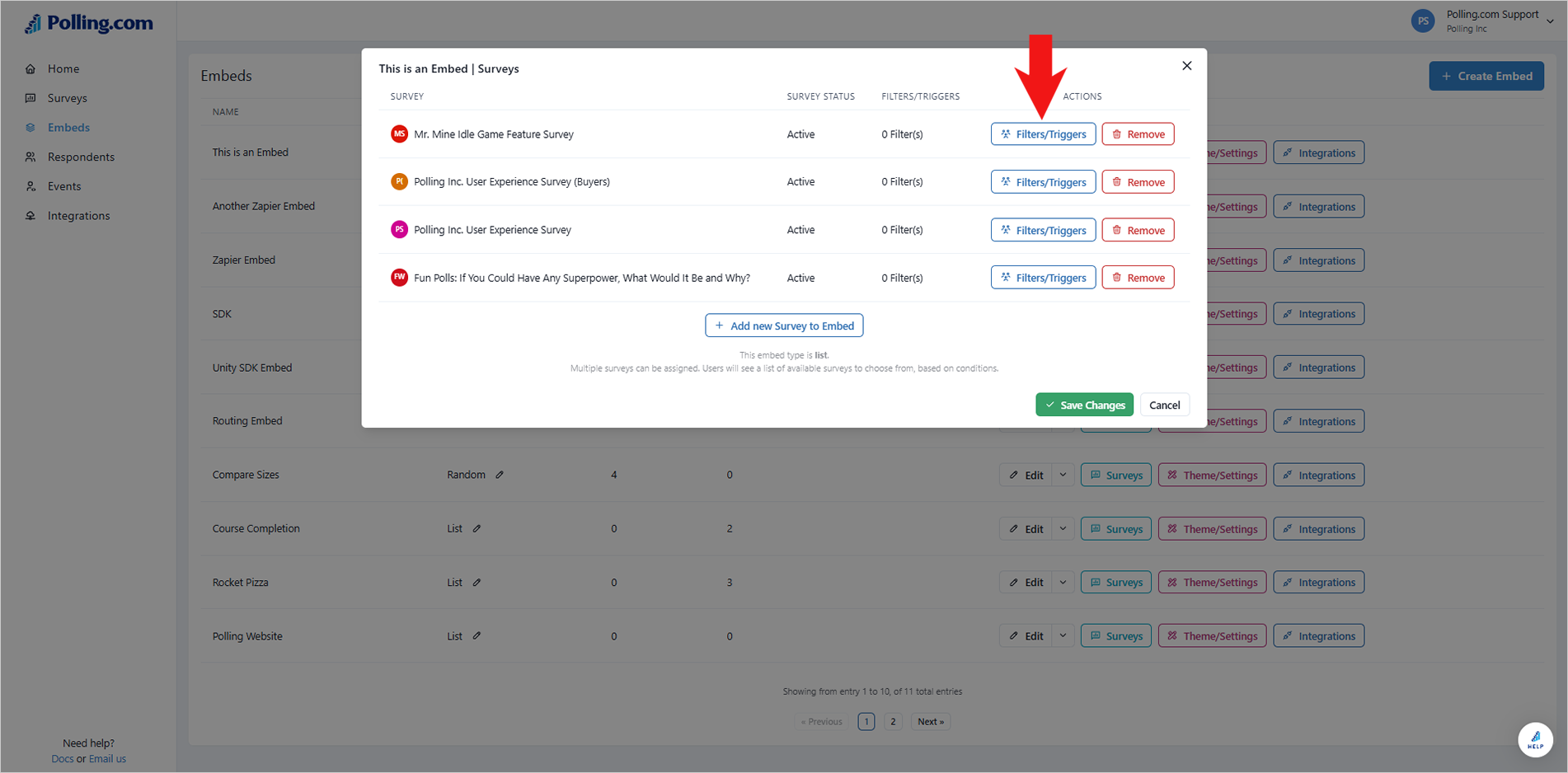Open Theme/Settings for Course Completion
The width and height of the screenshot is (1568, 773).
click(x=1212, y=529)
